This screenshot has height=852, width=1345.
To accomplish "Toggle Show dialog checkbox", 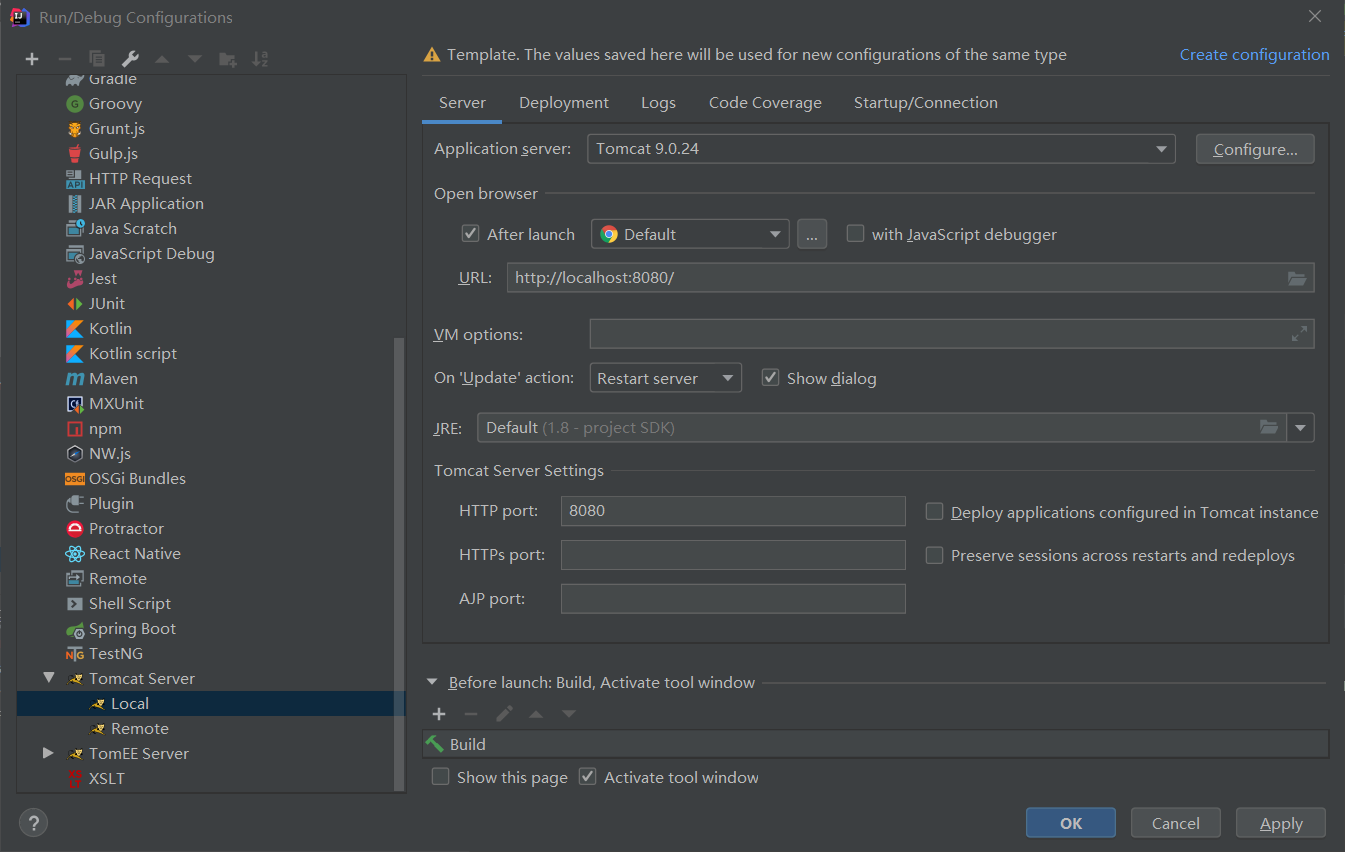I will (x=770, y=378).
